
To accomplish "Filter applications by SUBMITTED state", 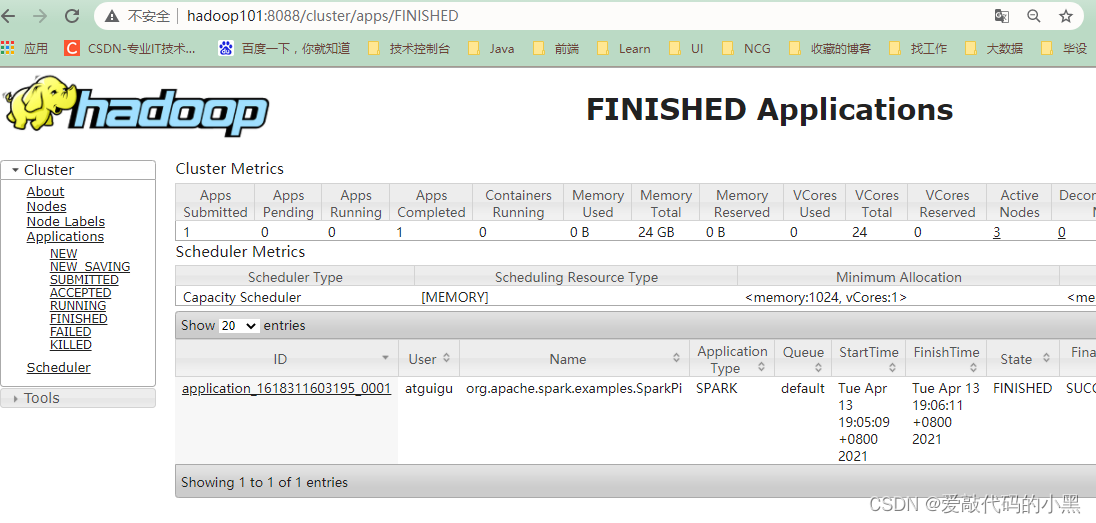I will tap(84, 280).
